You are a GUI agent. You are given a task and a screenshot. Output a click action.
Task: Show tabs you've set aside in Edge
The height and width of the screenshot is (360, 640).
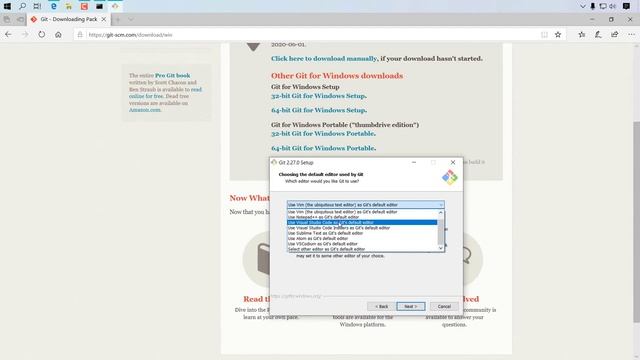click(7, 19)
